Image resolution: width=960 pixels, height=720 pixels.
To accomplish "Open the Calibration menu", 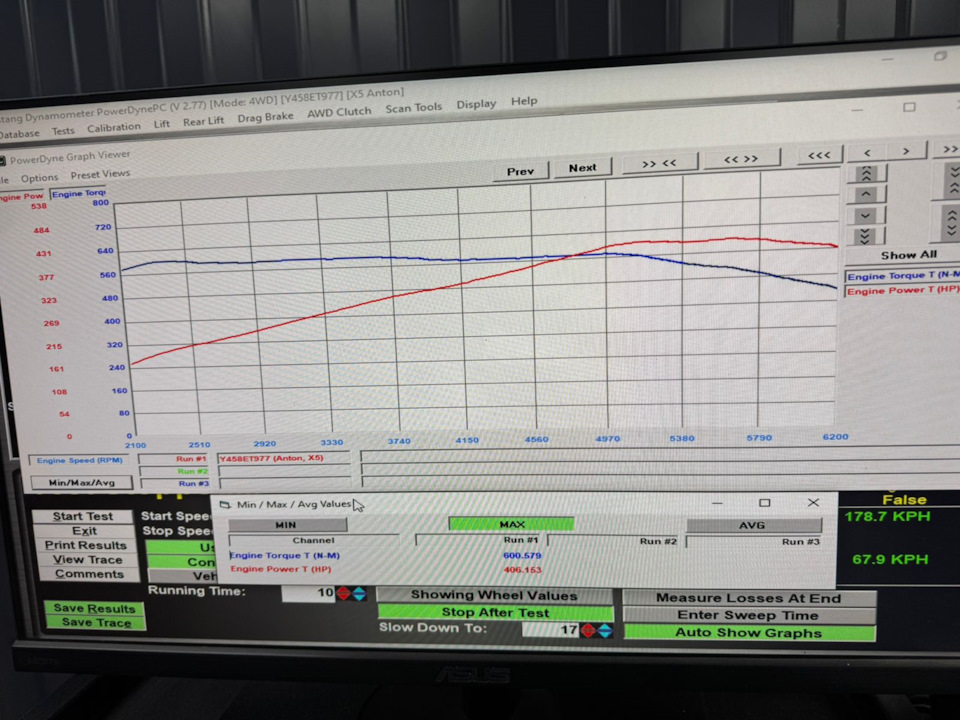I will pyautogui.click(x=113, y=127).
